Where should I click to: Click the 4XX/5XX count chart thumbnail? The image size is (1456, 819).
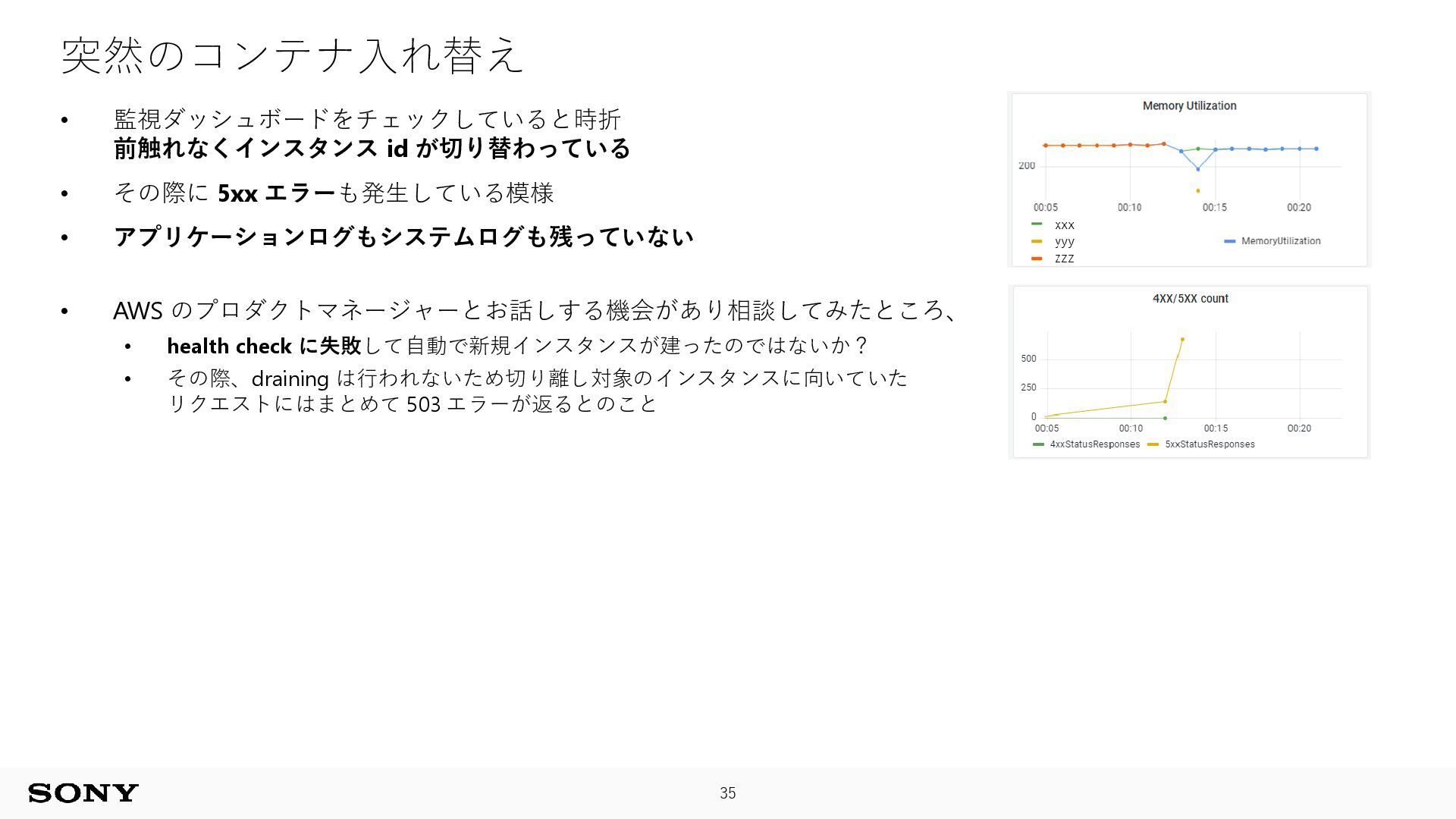tap(1189, 372)
